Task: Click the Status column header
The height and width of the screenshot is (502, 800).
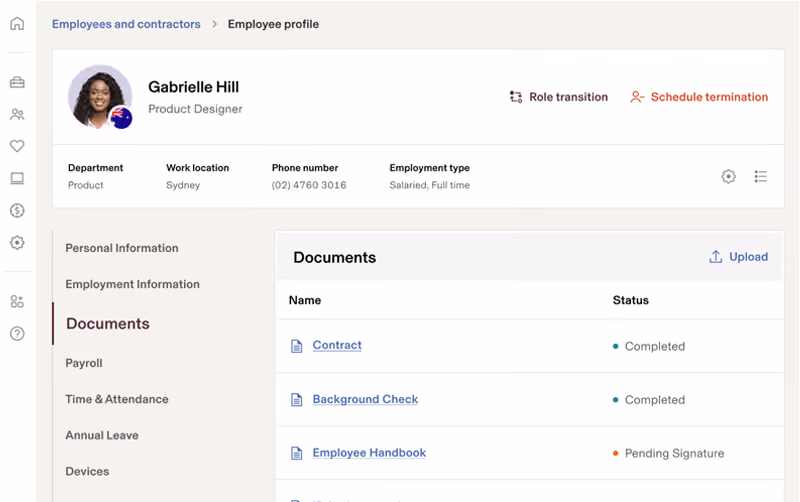Action: [631, 300]
